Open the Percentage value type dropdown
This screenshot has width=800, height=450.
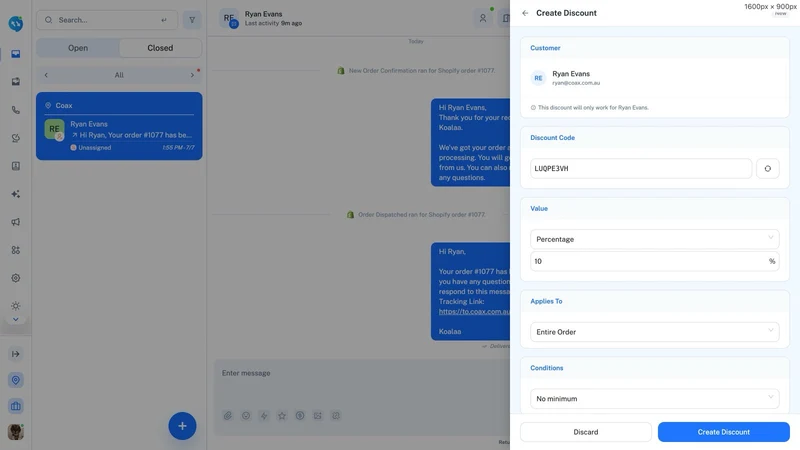point(655,239)
